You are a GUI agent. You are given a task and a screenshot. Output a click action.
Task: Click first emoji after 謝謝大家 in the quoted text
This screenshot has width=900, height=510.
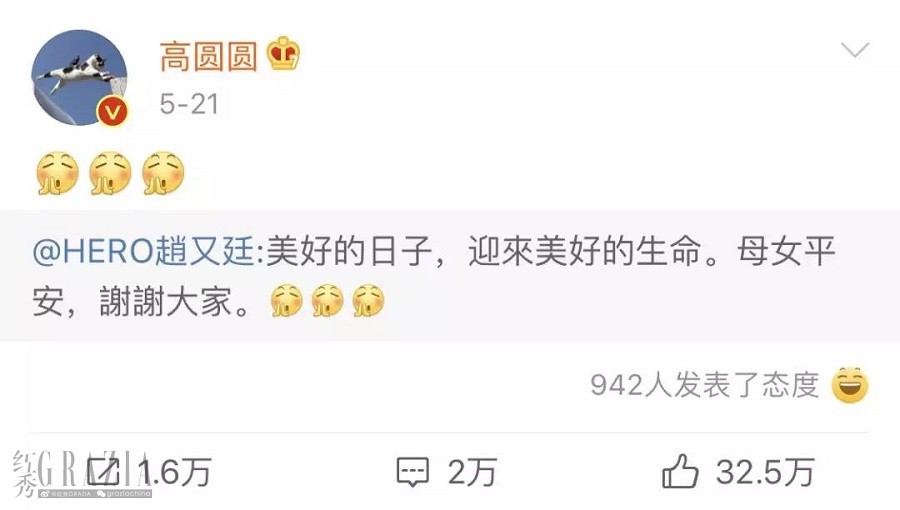click(x=286, y=301)
